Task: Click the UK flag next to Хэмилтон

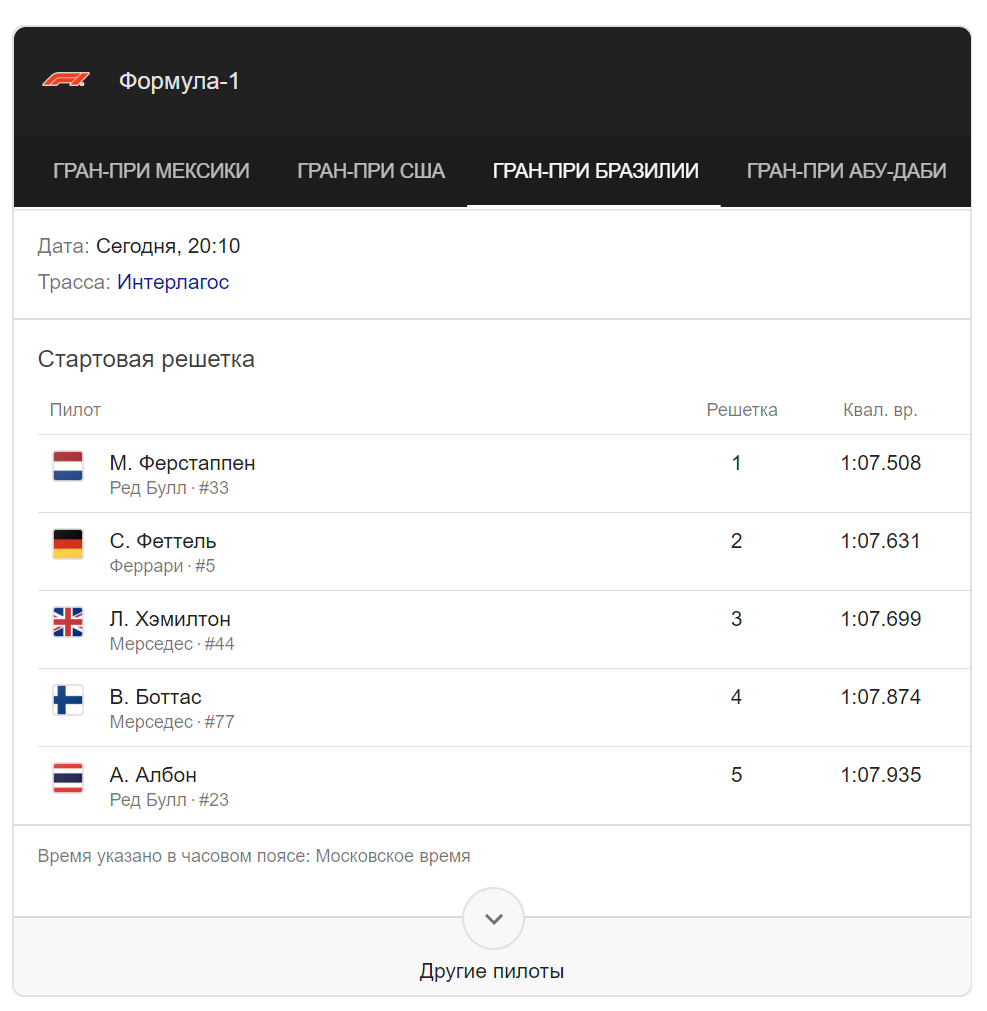Action: coord(68,622)
